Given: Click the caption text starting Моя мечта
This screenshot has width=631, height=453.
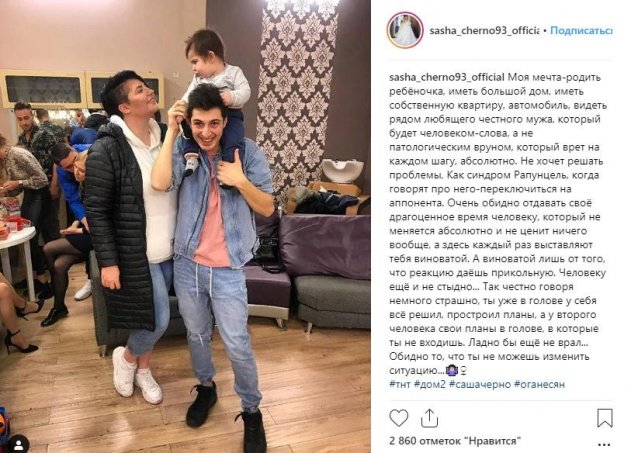Looking at the screenshot, I should point(497,223).
